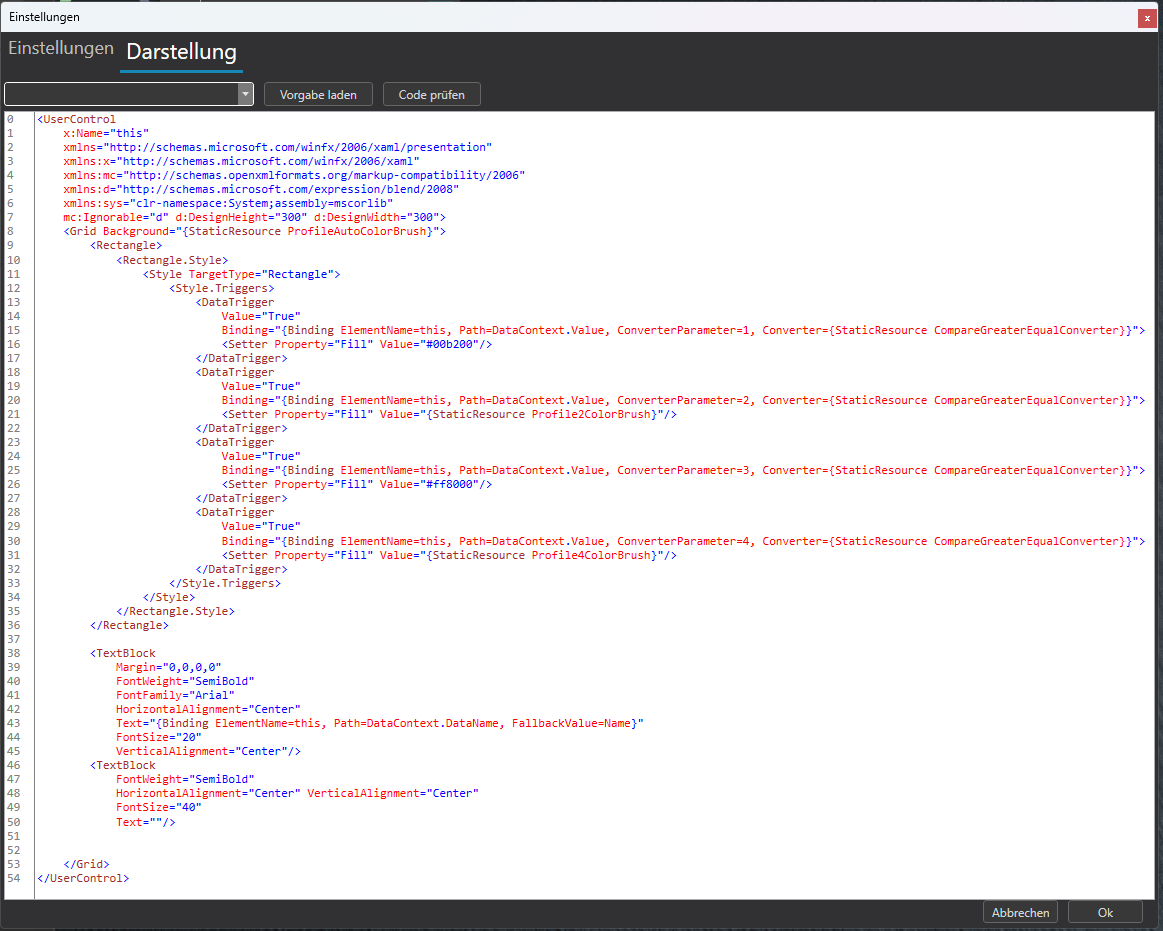This screenshot has height=931, width=1163.
Task: Click ProfileAutoColorBrush in the Grid Background line
Action: [360, 231]
